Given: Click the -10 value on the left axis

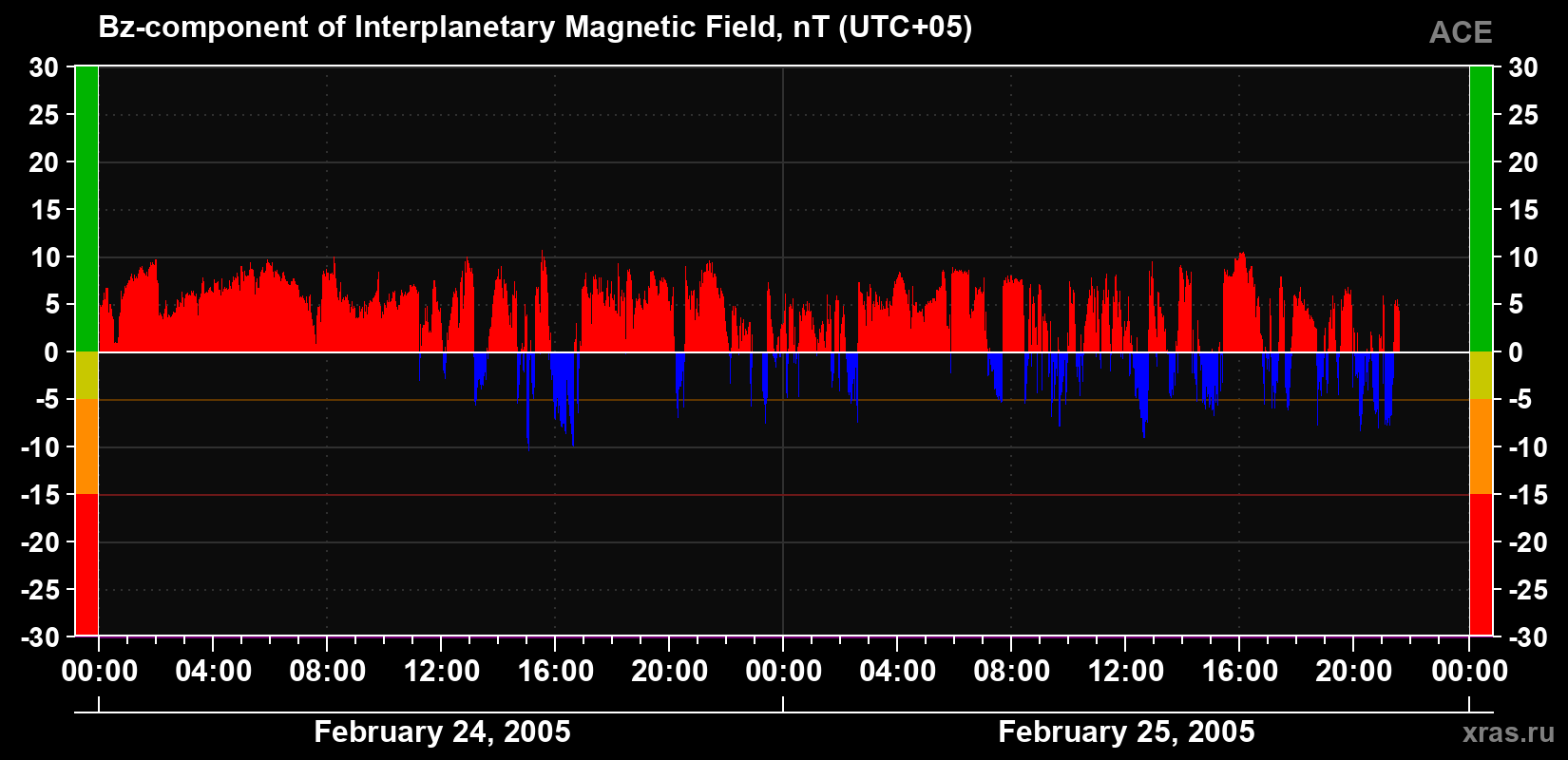Looking at the screenshot, I should point(40,447).
